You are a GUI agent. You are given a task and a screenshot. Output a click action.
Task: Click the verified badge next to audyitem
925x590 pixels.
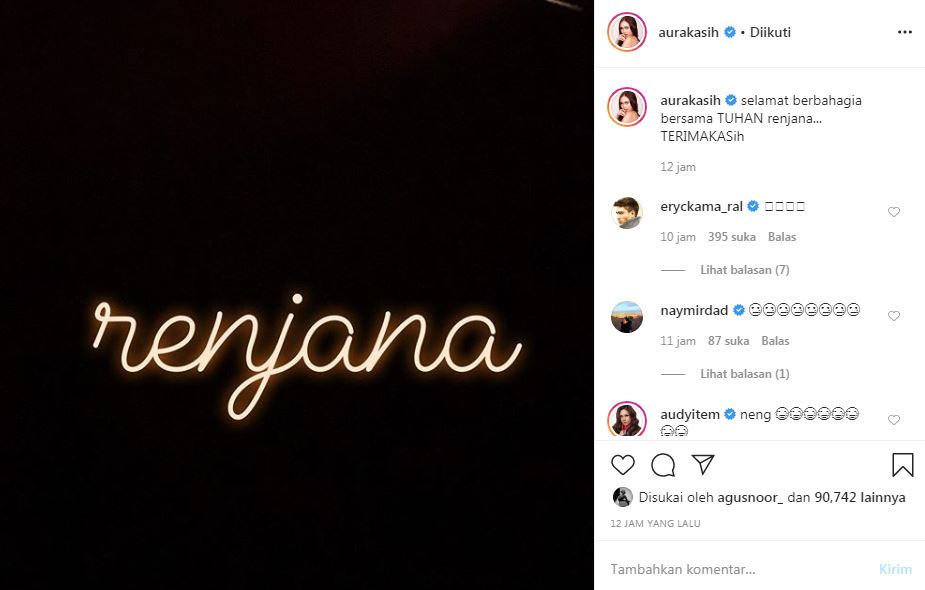[728, 413]
